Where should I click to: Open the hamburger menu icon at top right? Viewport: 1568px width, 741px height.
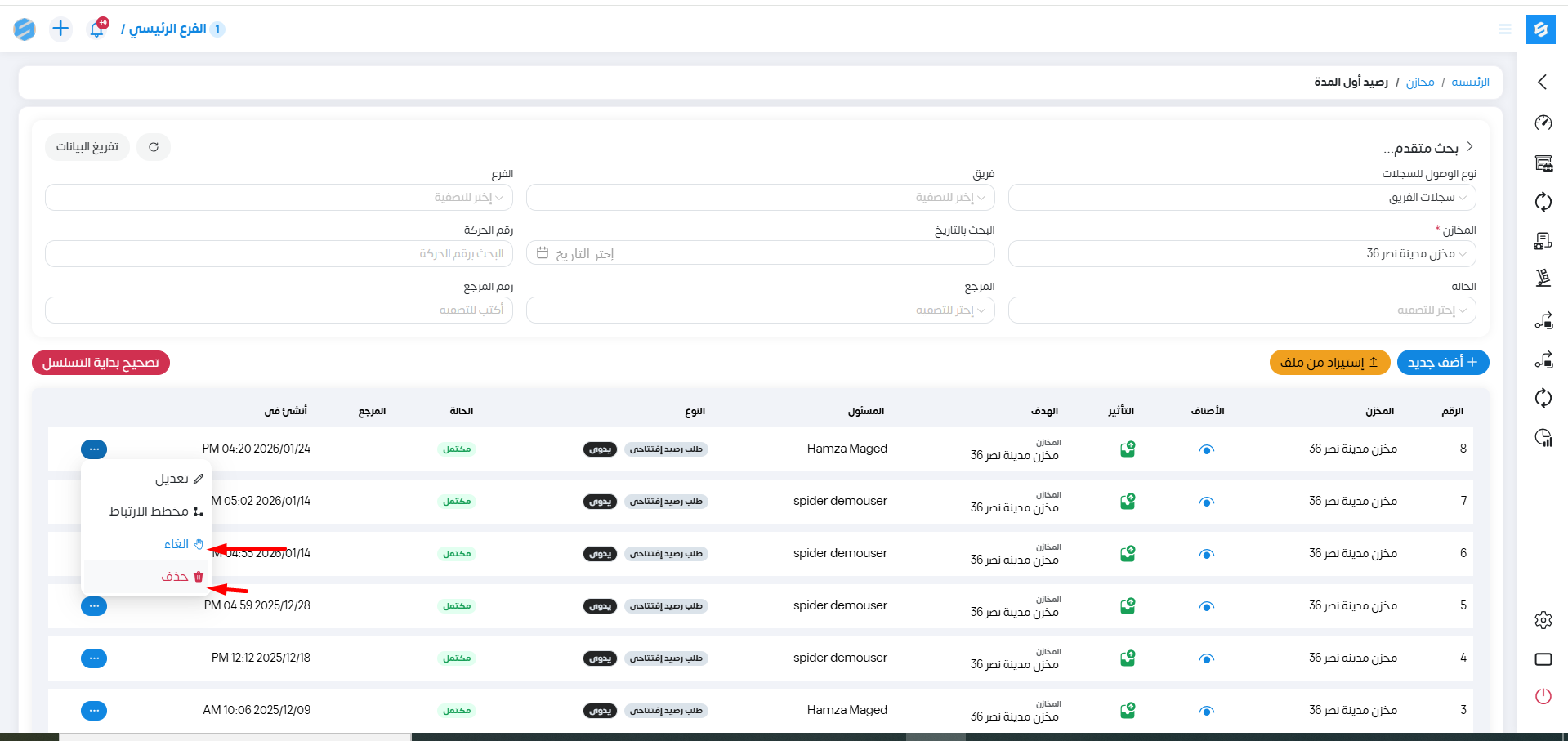tap(1504, 29)
